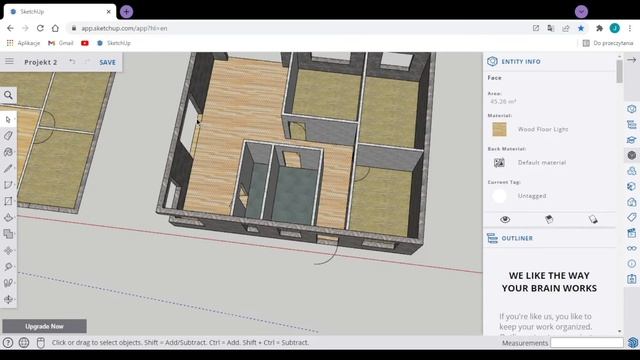Choose the Eraser tool
Viewport: 640px width, 360px height.
pos(8,136)
